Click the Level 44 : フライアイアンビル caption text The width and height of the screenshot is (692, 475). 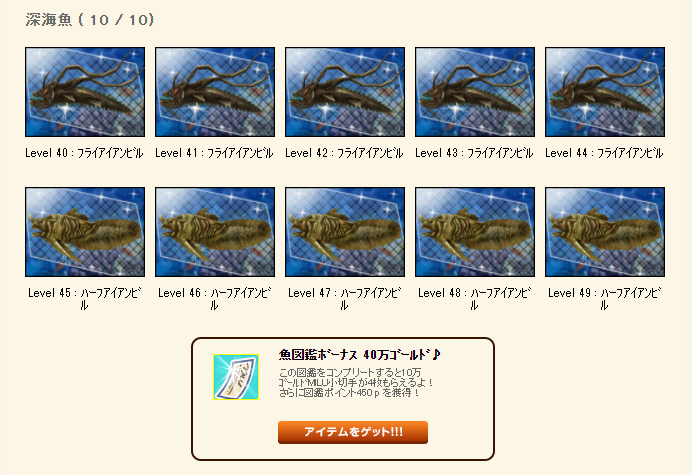point(604,153)
